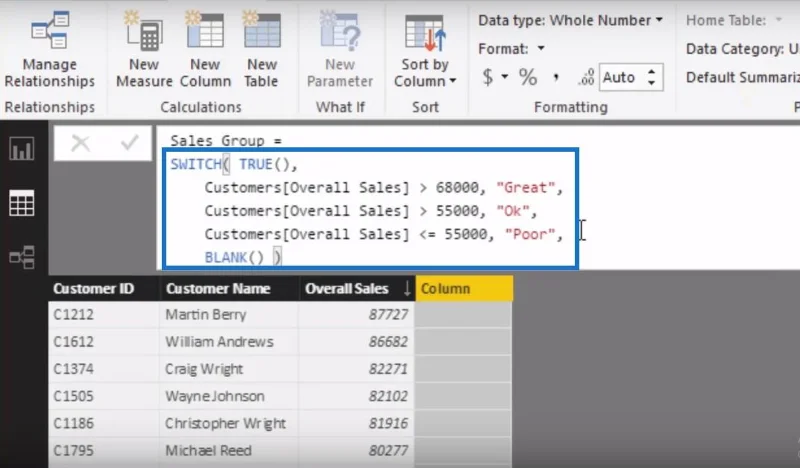Click the "Ok" string in formula
The width and height of the screenshot is (800, 468).
pos(513,211)
